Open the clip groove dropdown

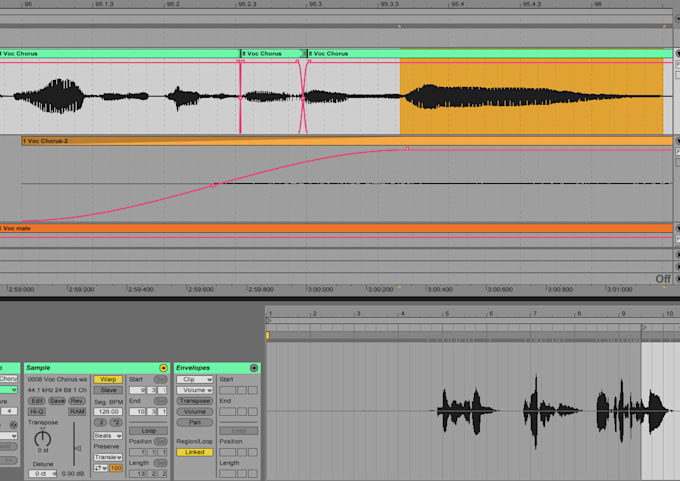[8, 435]
